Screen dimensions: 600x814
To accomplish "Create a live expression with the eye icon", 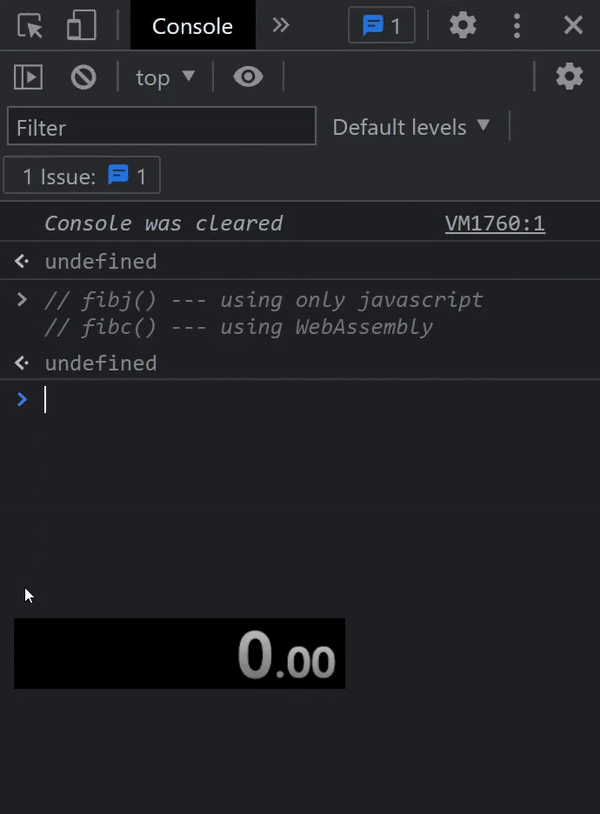I will click(x=248, y=76).
